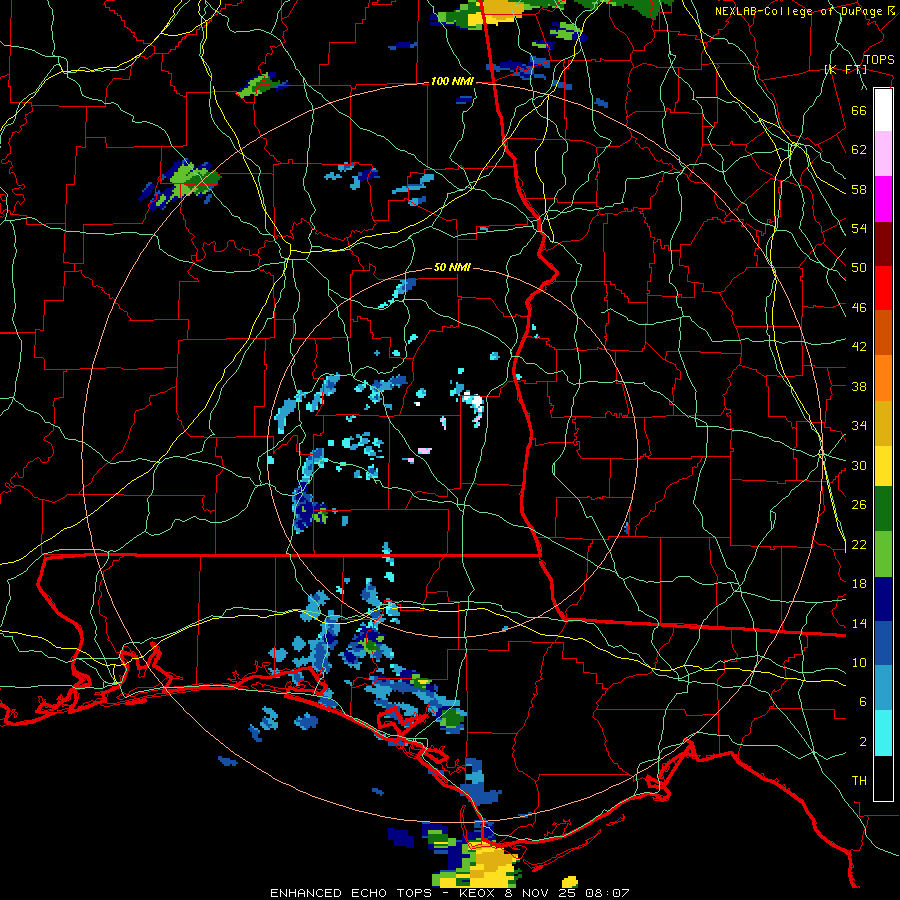Click the [K FT] units label
Image resolution: width=900 pixels, height=900 pixels.
pos(845,70)
